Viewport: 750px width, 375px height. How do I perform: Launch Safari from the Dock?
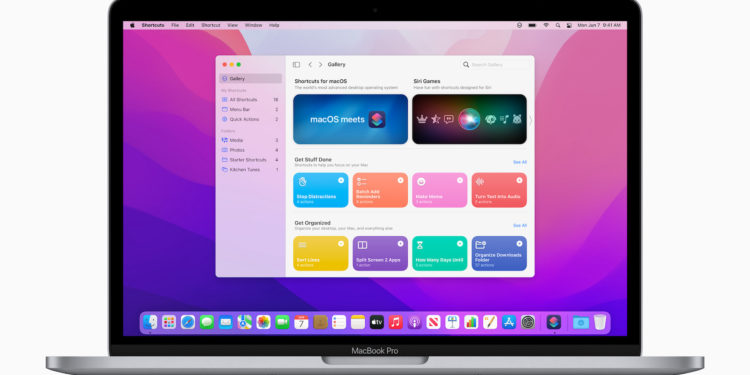click(188, 322)
